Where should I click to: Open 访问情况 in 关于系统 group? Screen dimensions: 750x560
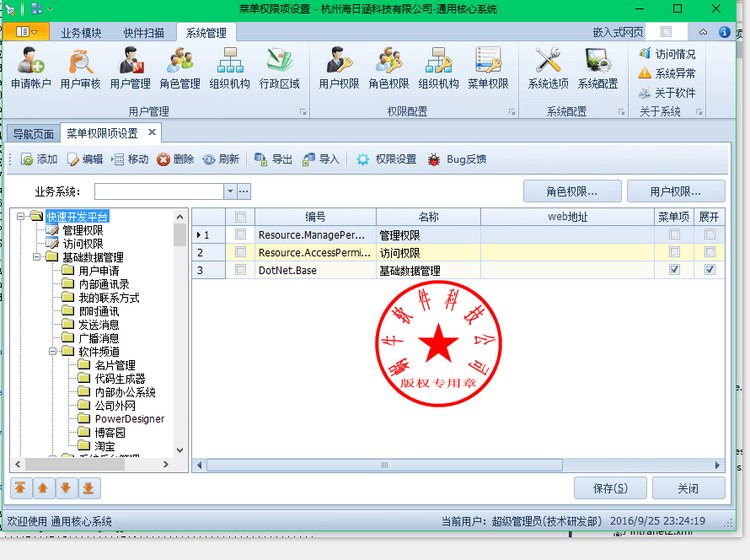667,54
